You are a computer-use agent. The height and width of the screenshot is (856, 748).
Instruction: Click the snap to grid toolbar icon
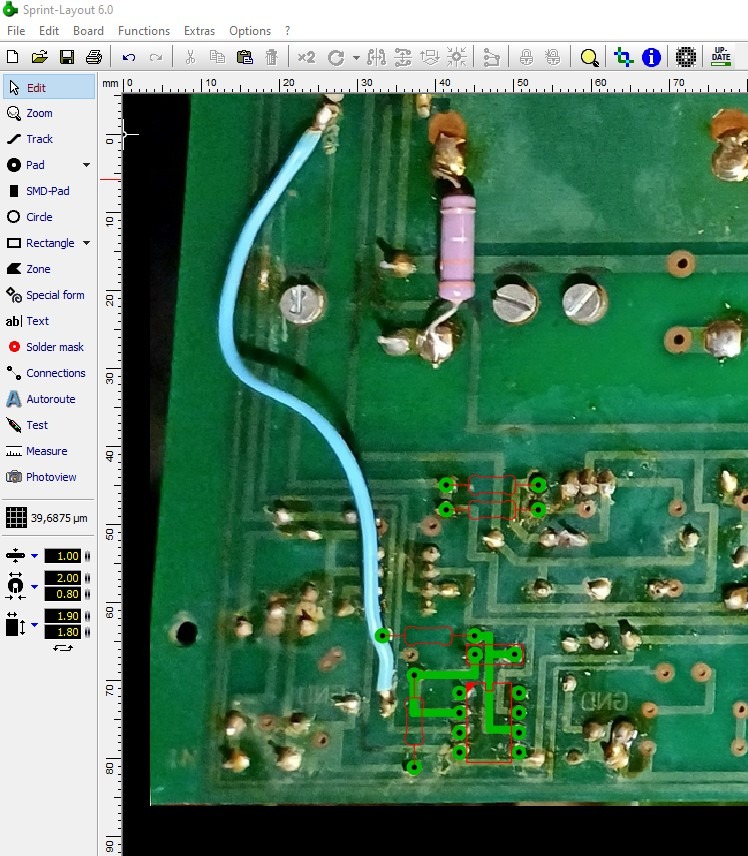pos(456,57)
